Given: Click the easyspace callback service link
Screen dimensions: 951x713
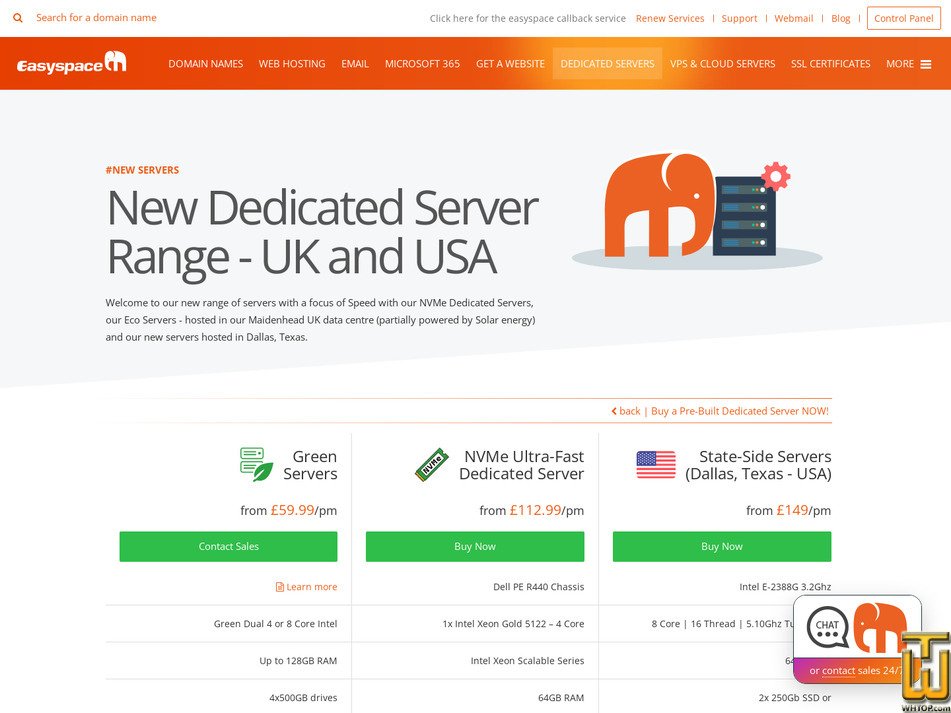Looking at the screenshot, I should point(528,18).
